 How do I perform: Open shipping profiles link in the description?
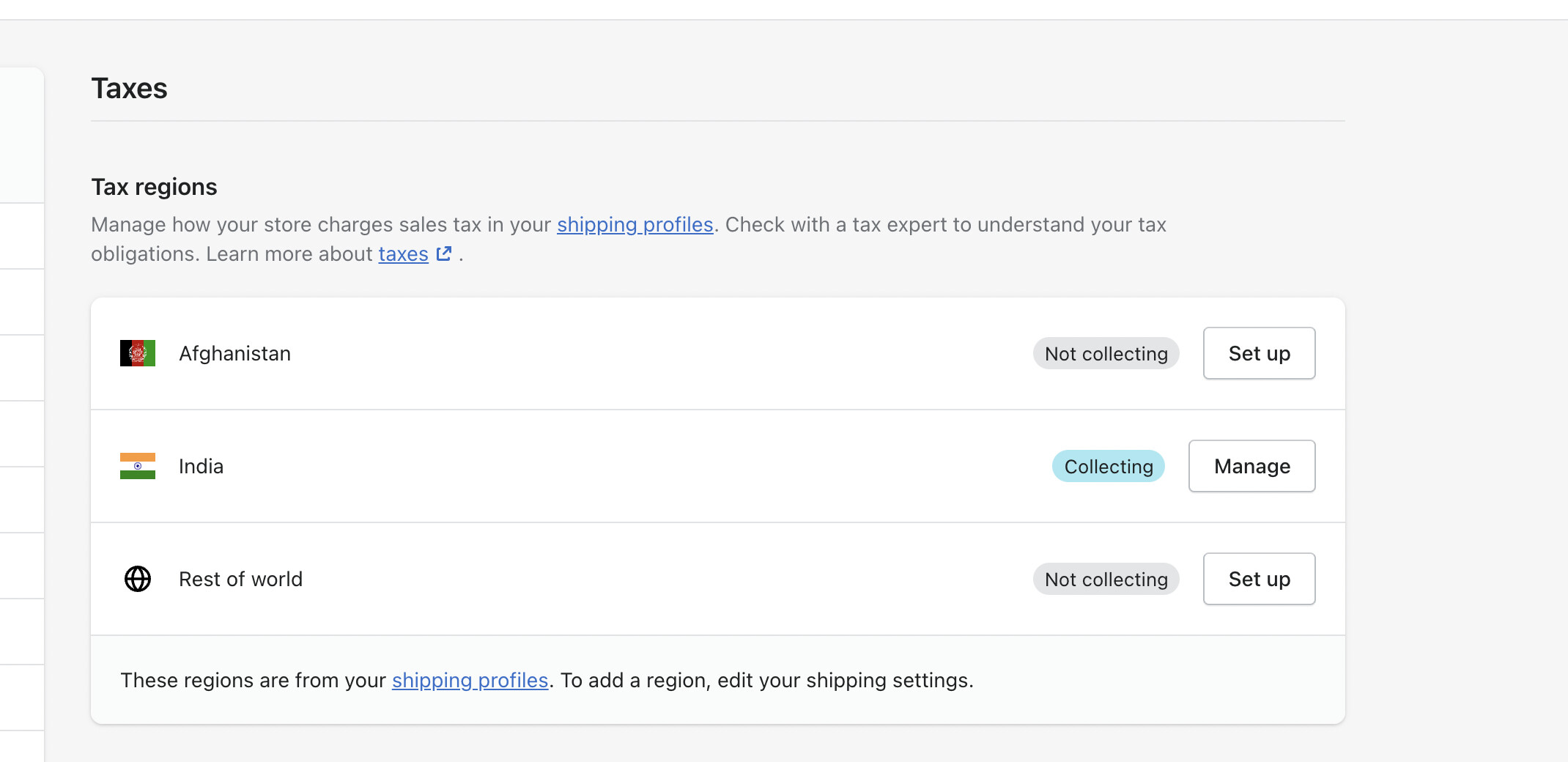pos(635,224)
